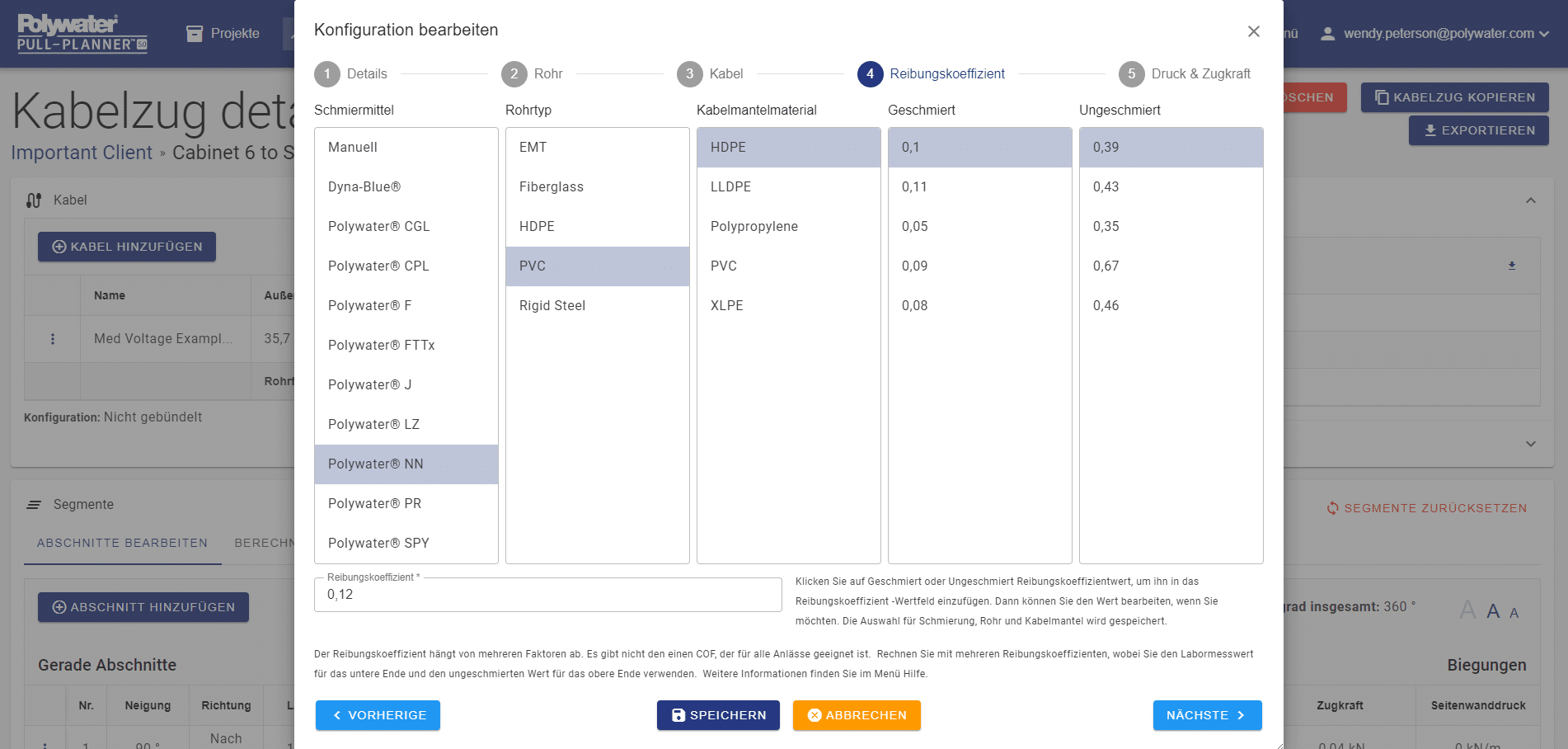Choose unlubricated value 0,46
The width and height of the screenshot is (1568, 749).
tap(1171, 306)
